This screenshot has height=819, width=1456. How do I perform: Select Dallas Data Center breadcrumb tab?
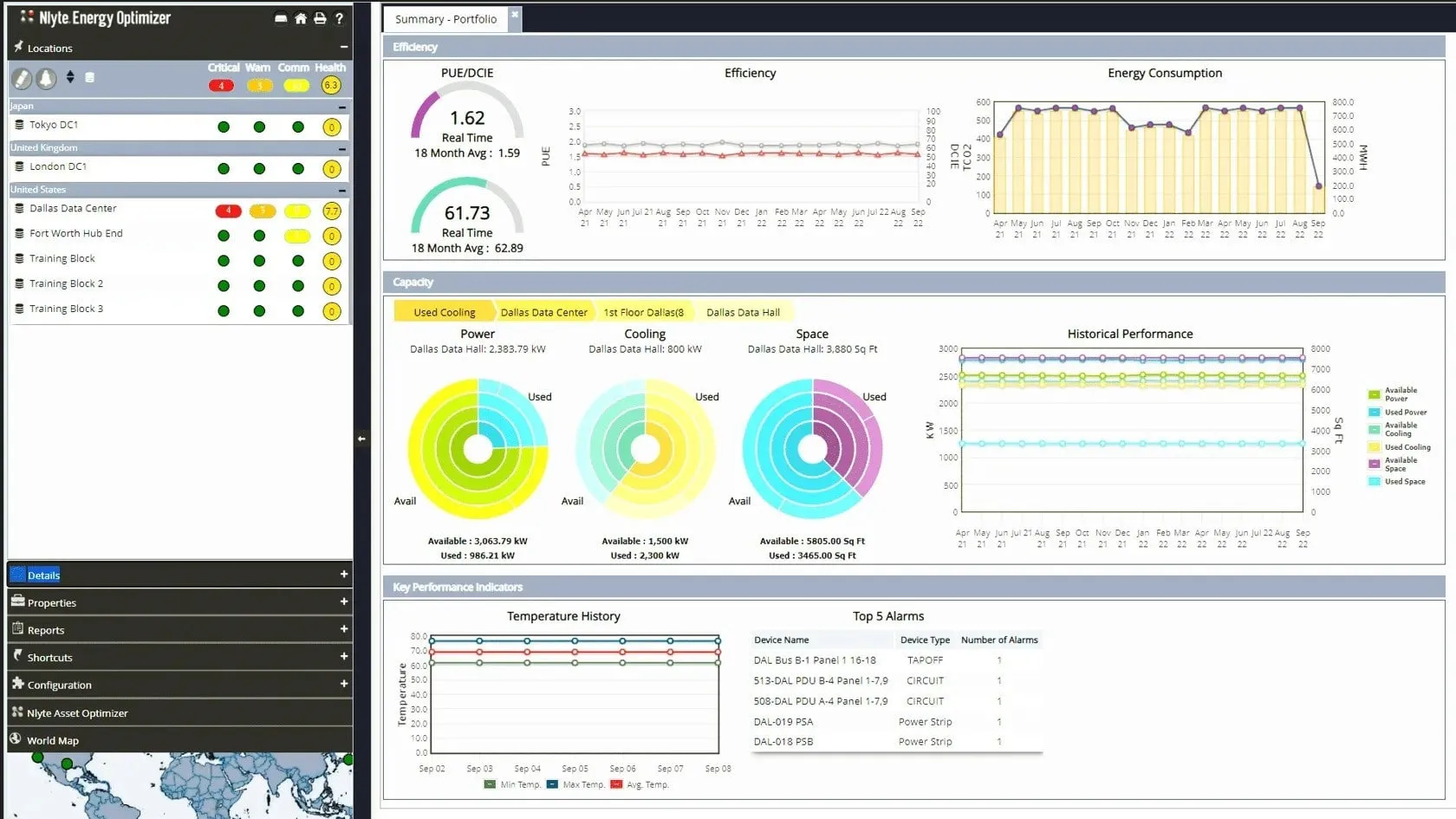[543, 312]
